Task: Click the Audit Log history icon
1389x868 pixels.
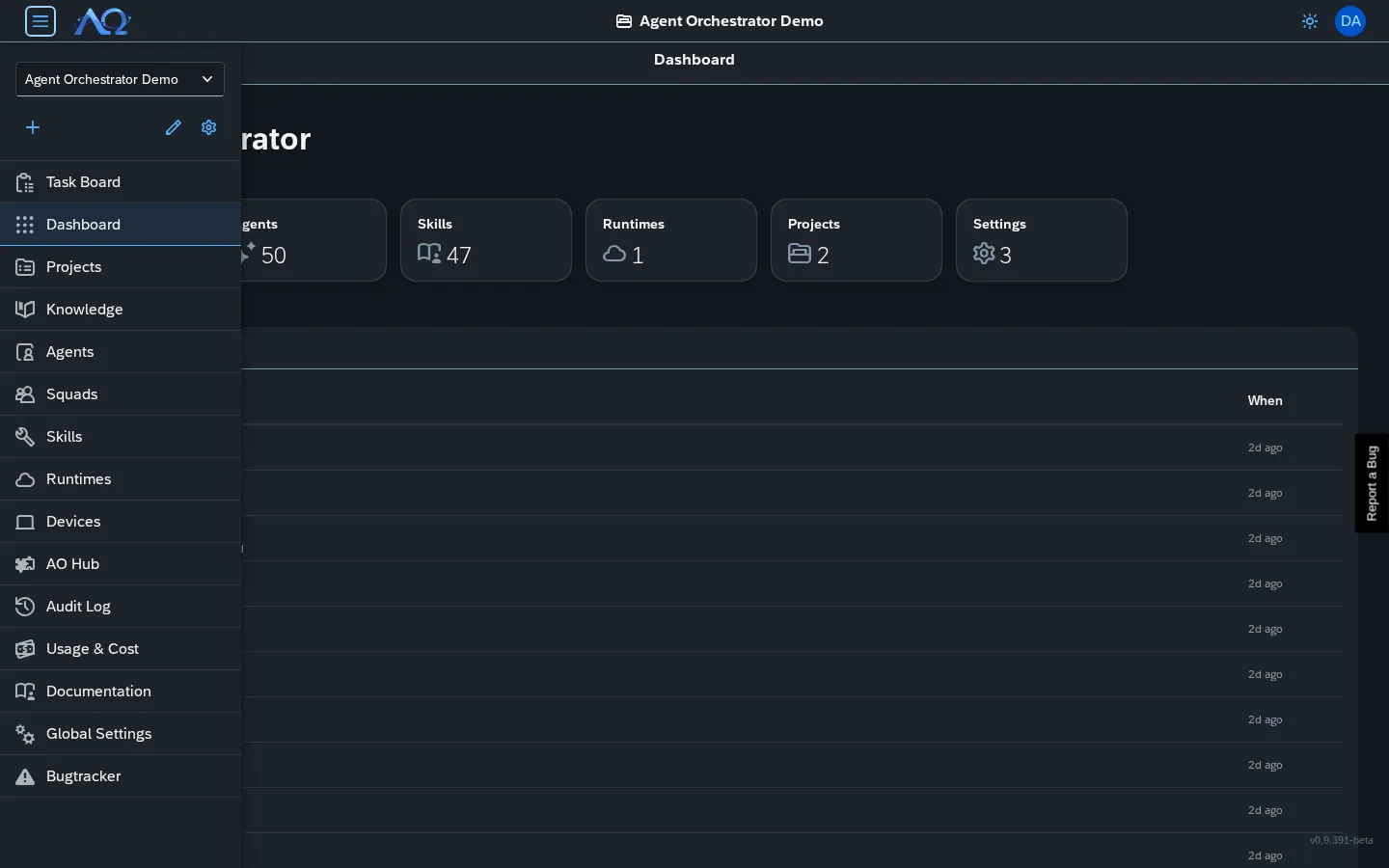Action: 25,607
